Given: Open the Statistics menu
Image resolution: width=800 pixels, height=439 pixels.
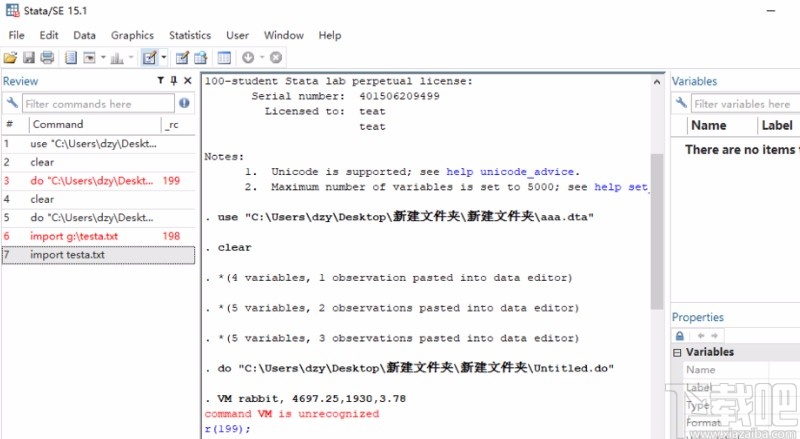Looking at the screenshot, I should (x=190, y=35).
